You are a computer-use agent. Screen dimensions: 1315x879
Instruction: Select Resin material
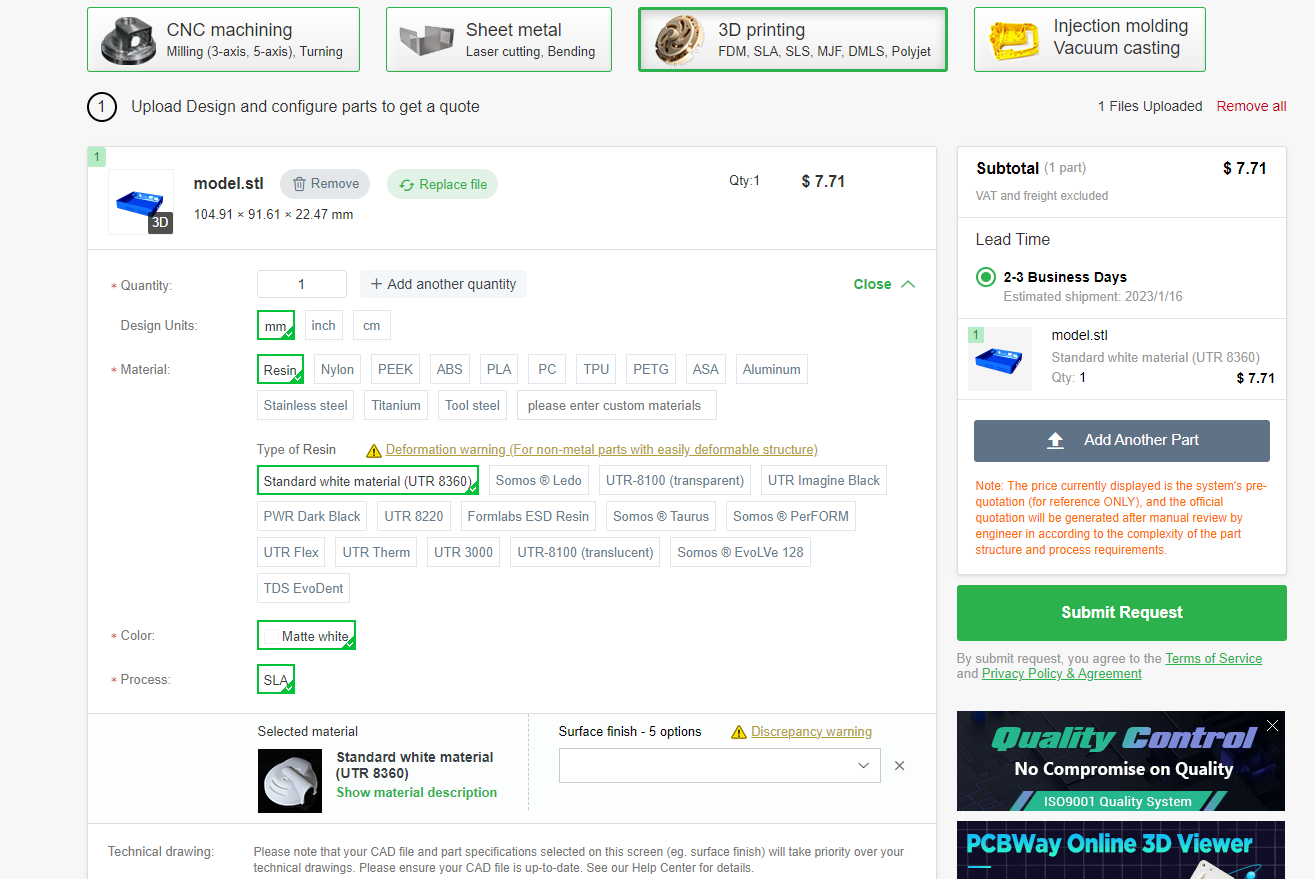click(280, 370)
